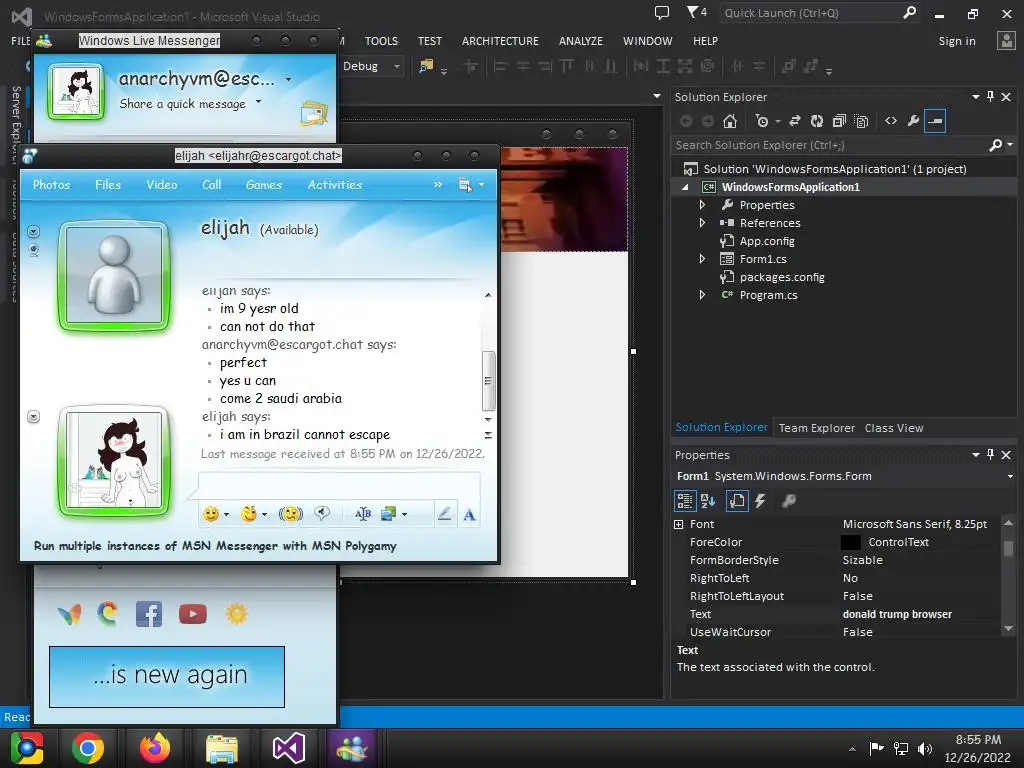Click the weather sun icon in Messenger
The width and height of the screenshot is (1024, 768).
(236, 615)
